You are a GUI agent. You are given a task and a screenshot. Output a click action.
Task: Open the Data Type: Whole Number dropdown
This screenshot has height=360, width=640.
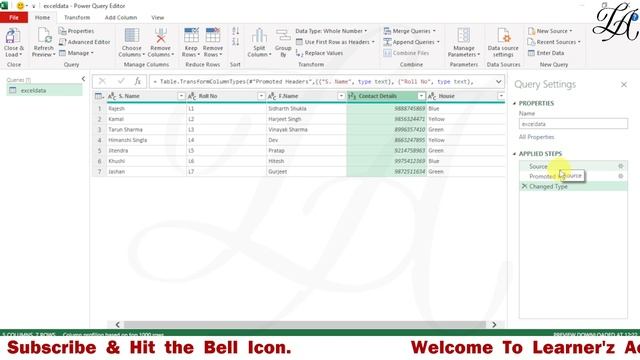click(x=331, y=31)
